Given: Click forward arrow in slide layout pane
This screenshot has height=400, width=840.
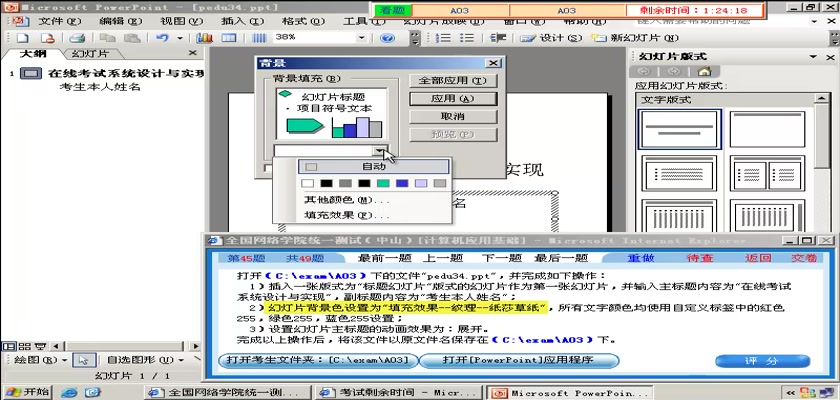Looking at the screenshot, I should pos(674,71).
